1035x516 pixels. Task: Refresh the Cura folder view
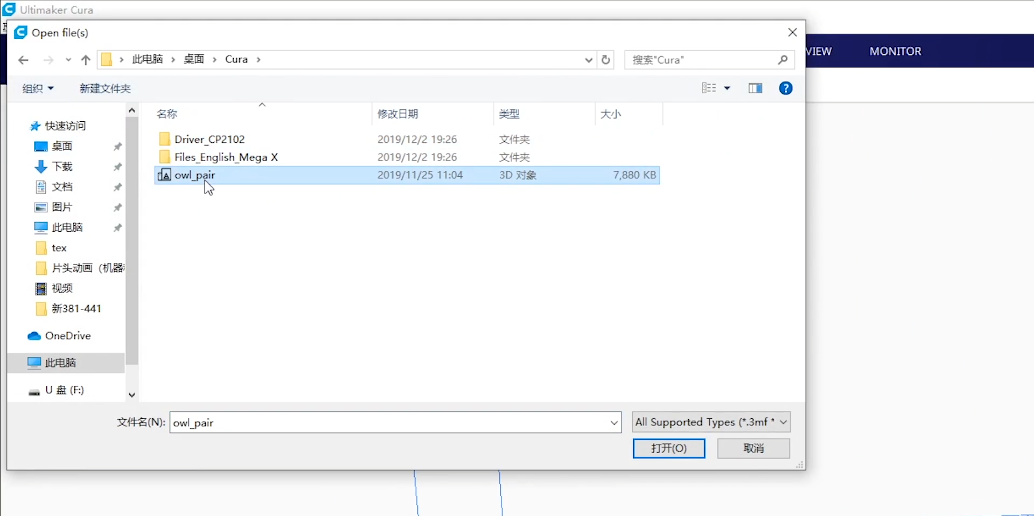[605, 59]
